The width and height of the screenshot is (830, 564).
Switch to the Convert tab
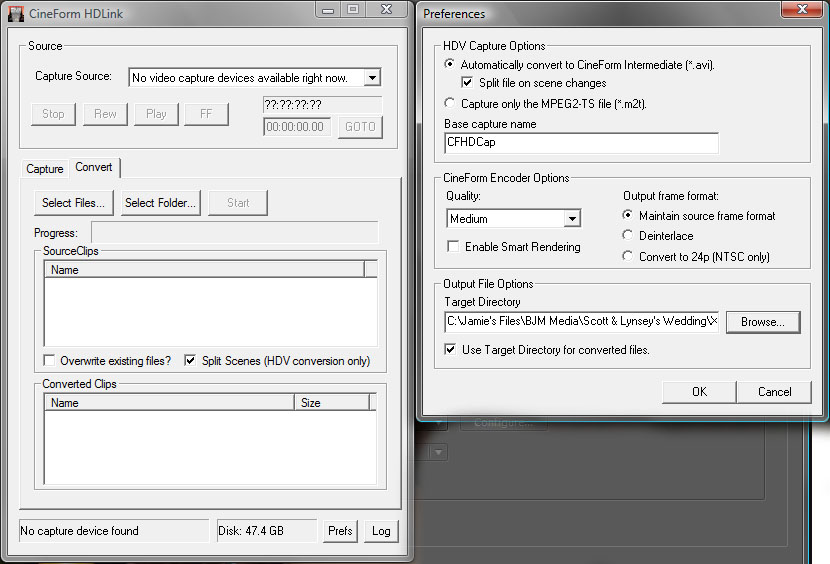[94, 167]
